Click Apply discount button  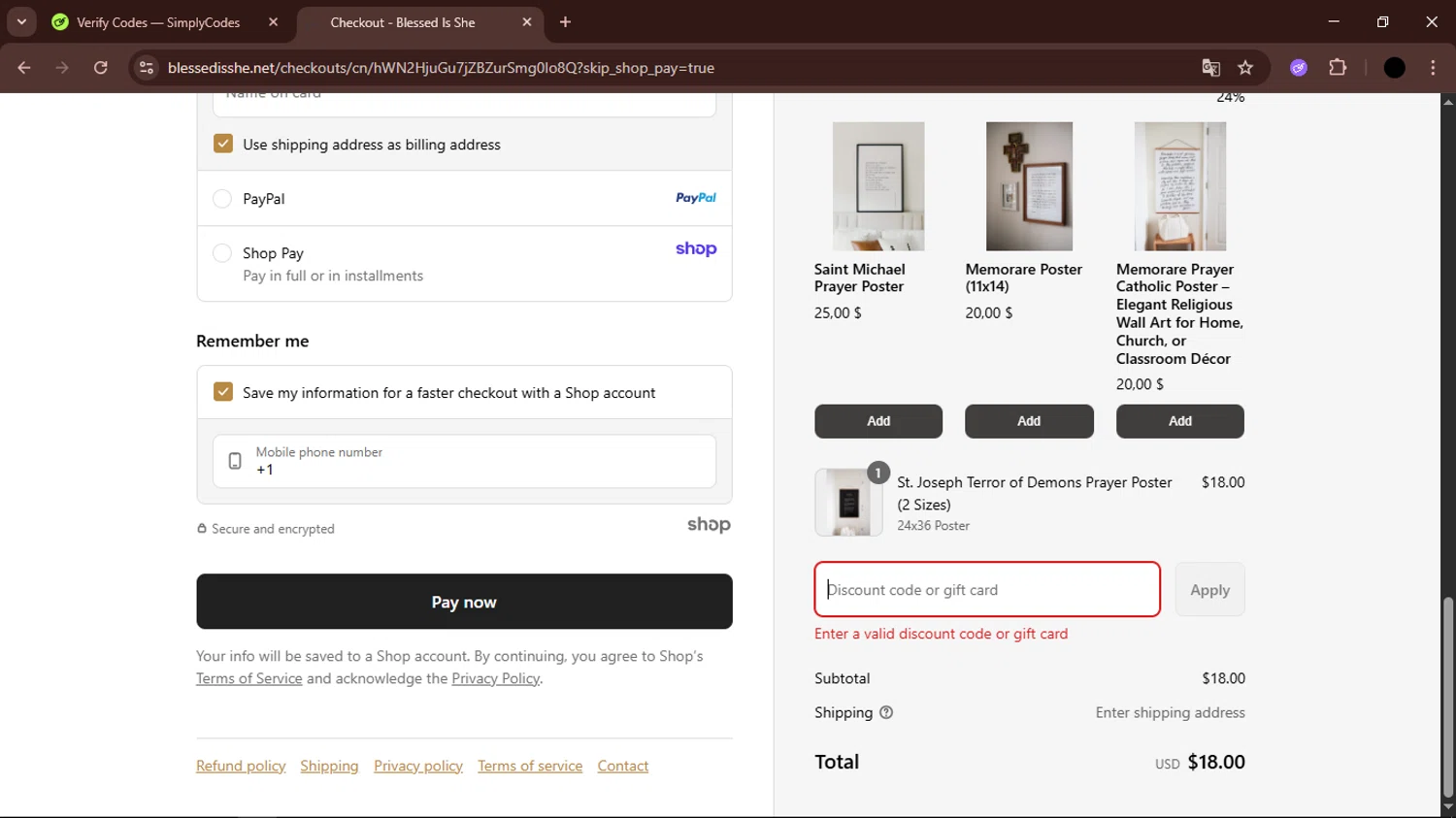(x=1209, y=589)
